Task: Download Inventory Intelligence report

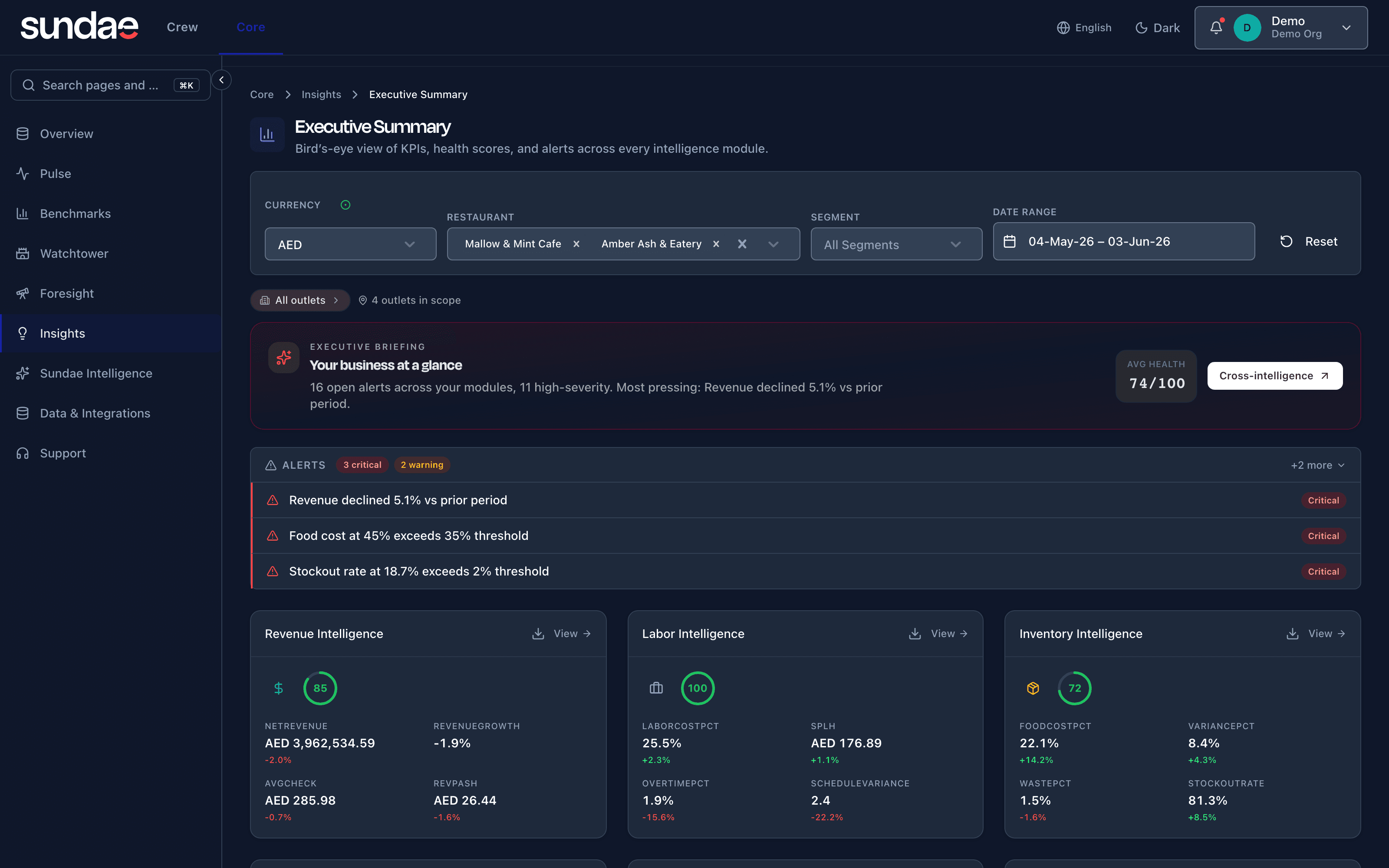Action: click(1293, 634)
